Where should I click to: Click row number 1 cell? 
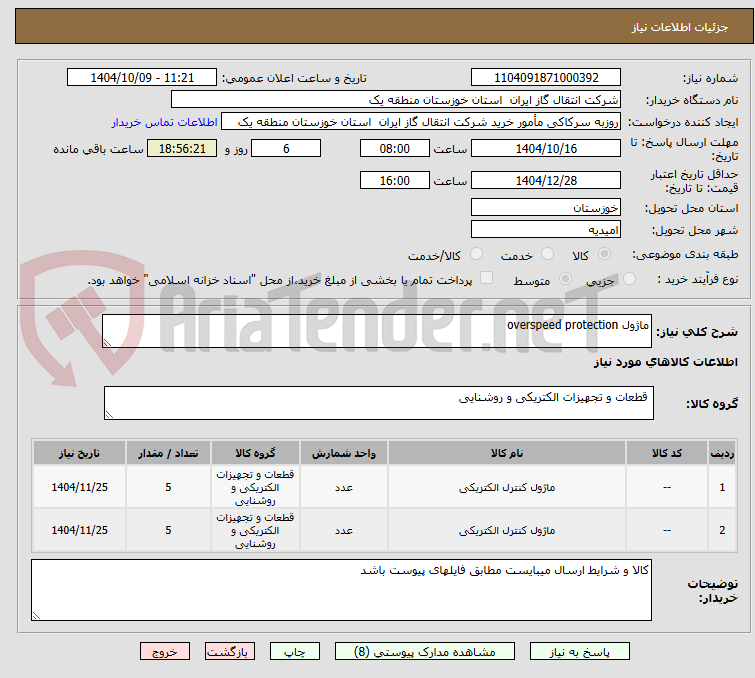(x=722, y=487)
